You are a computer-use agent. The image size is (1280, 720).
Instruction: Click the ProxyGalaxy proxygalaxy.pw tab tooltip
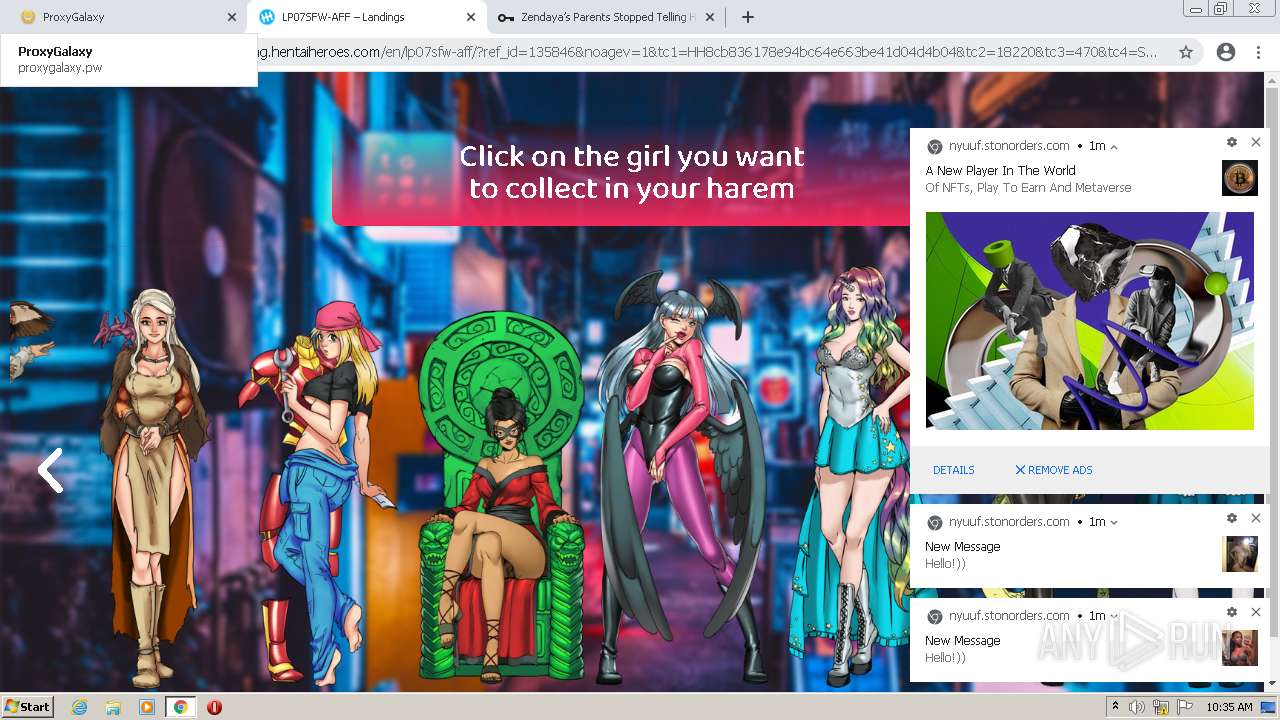point(128,60)
